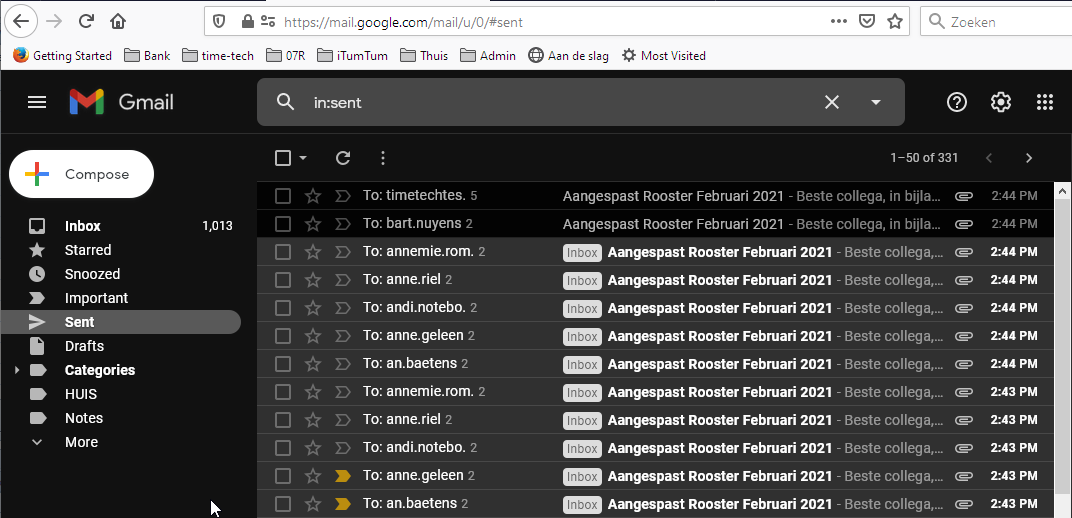Open email to bart.nuyens Aangespast Rooster
Image resolution: width=1072 pixels, height=518 pixels.
[656, 223]
